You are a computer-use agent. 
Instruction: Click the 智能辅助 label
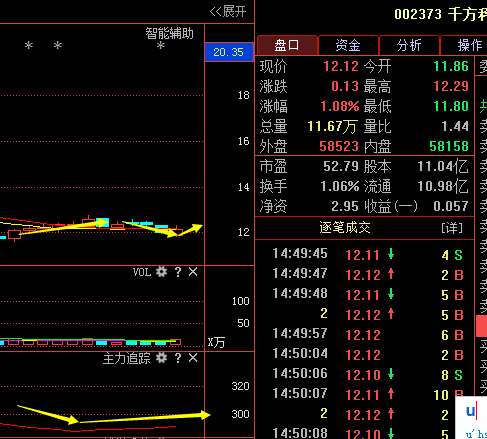pos(169,33)
